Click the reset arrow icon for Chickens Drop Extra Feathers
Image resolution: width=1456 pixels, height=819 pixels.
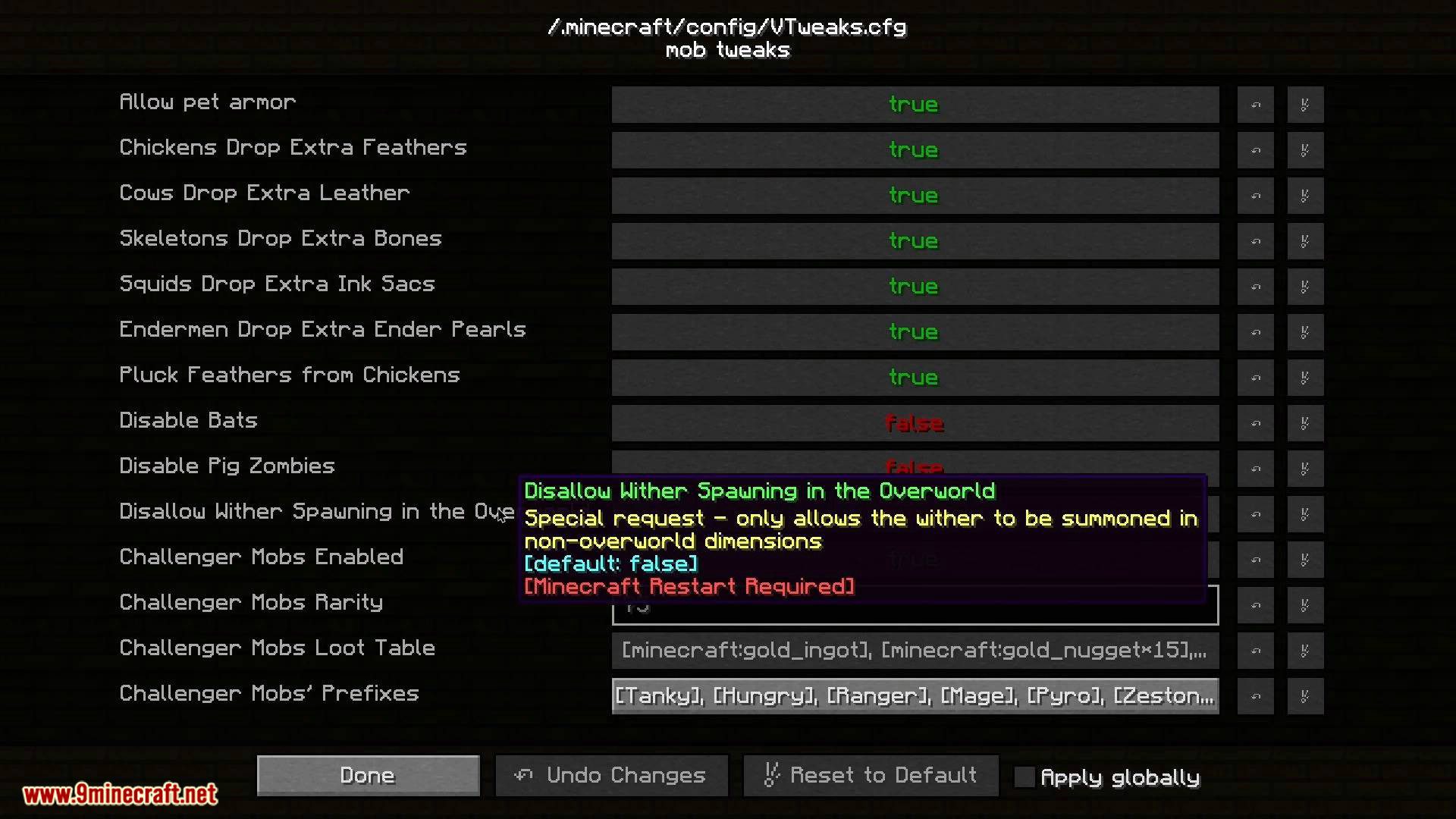click(1253, 149)
